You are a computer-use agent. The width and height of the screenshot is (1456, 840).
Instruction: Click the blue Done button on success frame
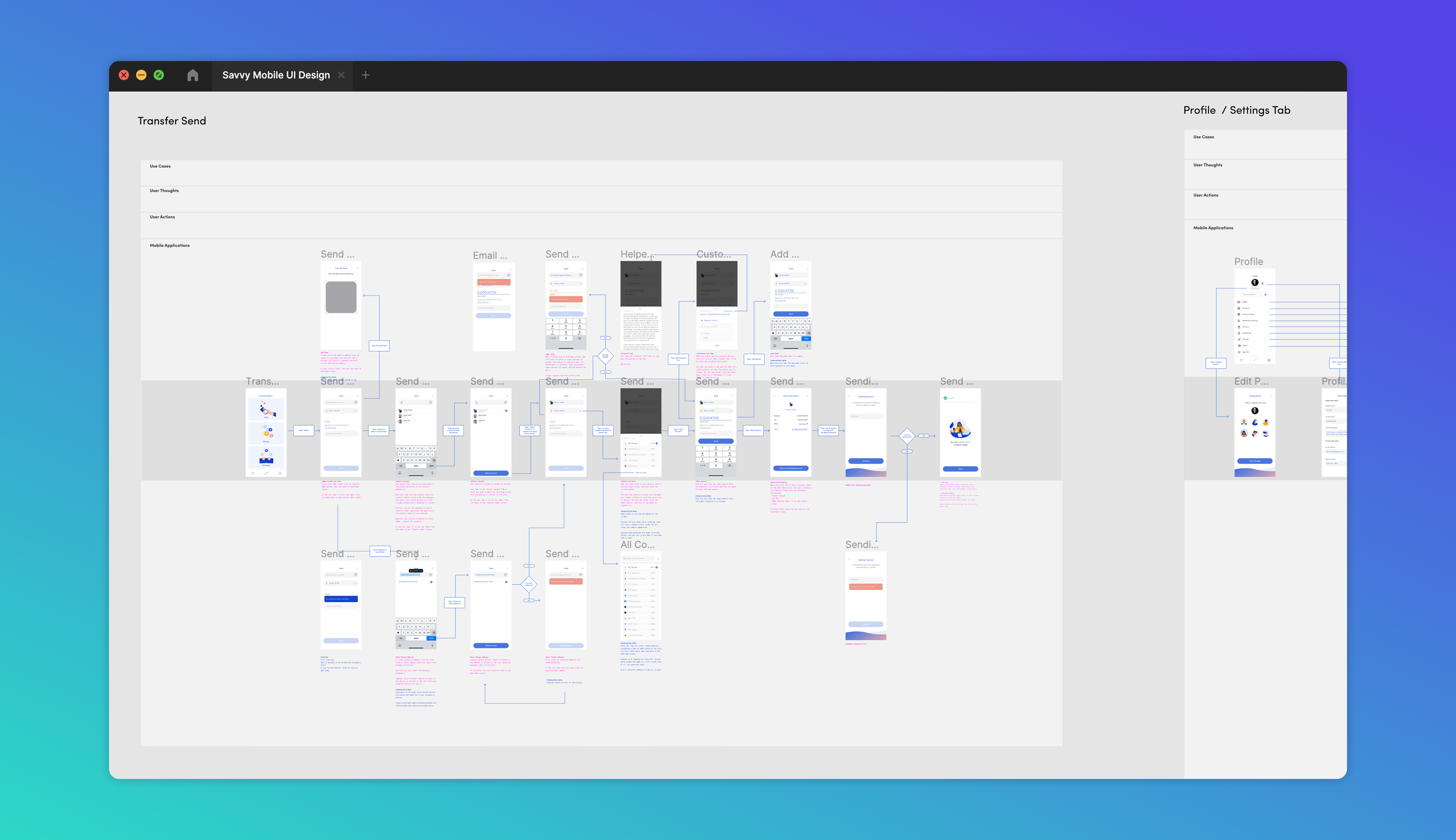tap(960, 469)
